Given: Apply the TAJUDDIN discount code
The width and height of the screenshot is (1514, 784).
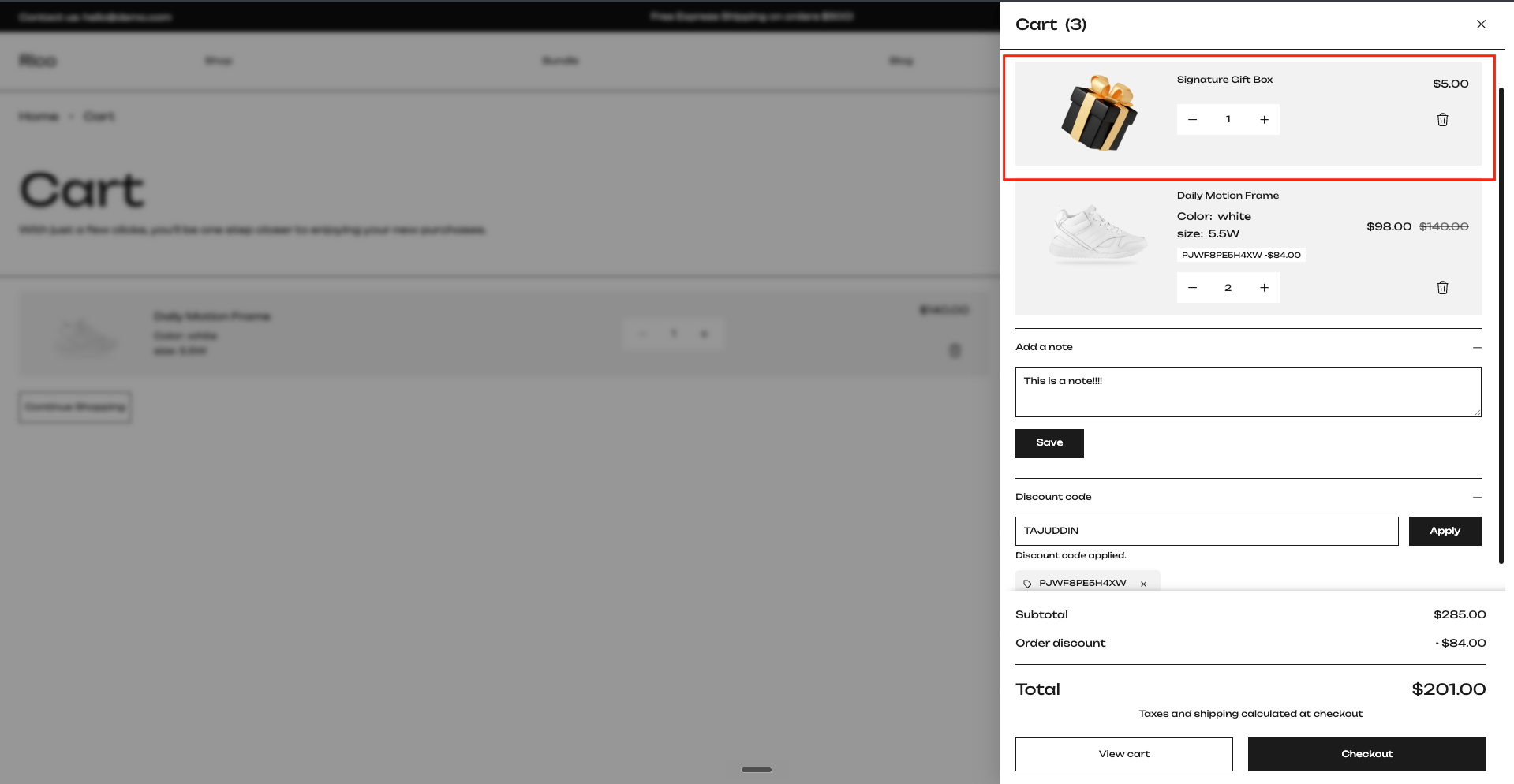Looking at the screenshot, I should coord(1445,531).
